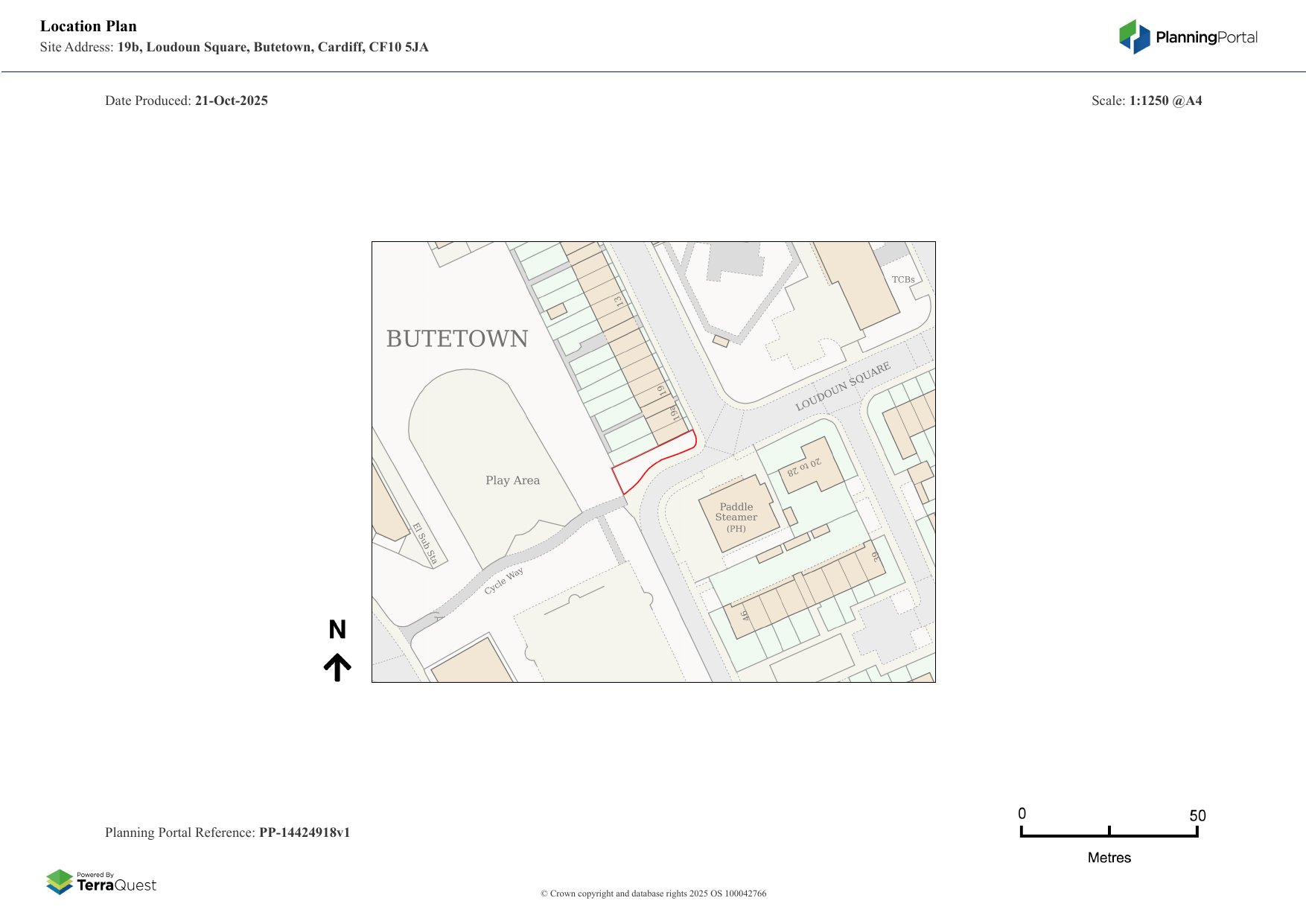Click the letter N compass marker
1306x924 pixels.
(337, 630)
